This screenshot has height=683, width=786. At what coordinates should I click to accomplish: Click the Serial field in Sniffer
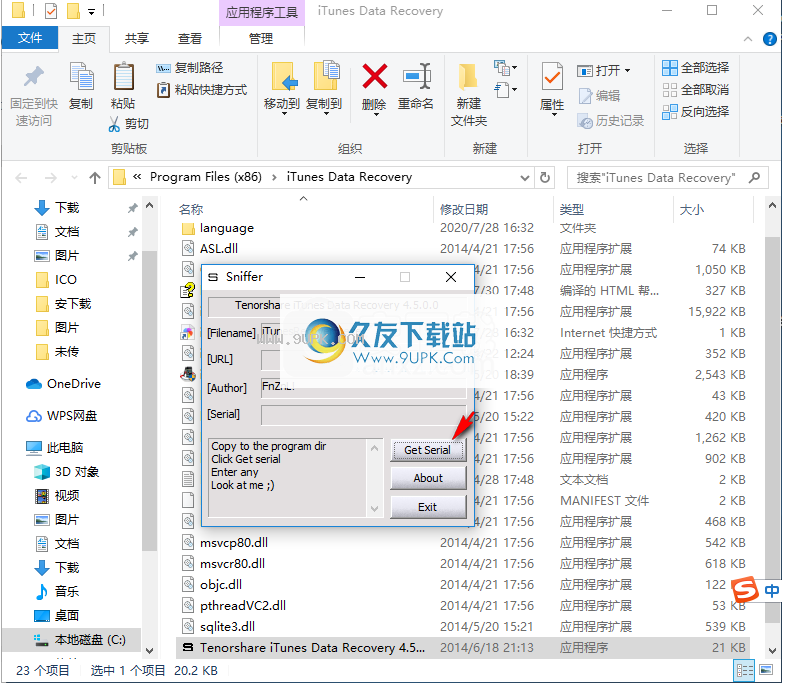coord(363,415)
